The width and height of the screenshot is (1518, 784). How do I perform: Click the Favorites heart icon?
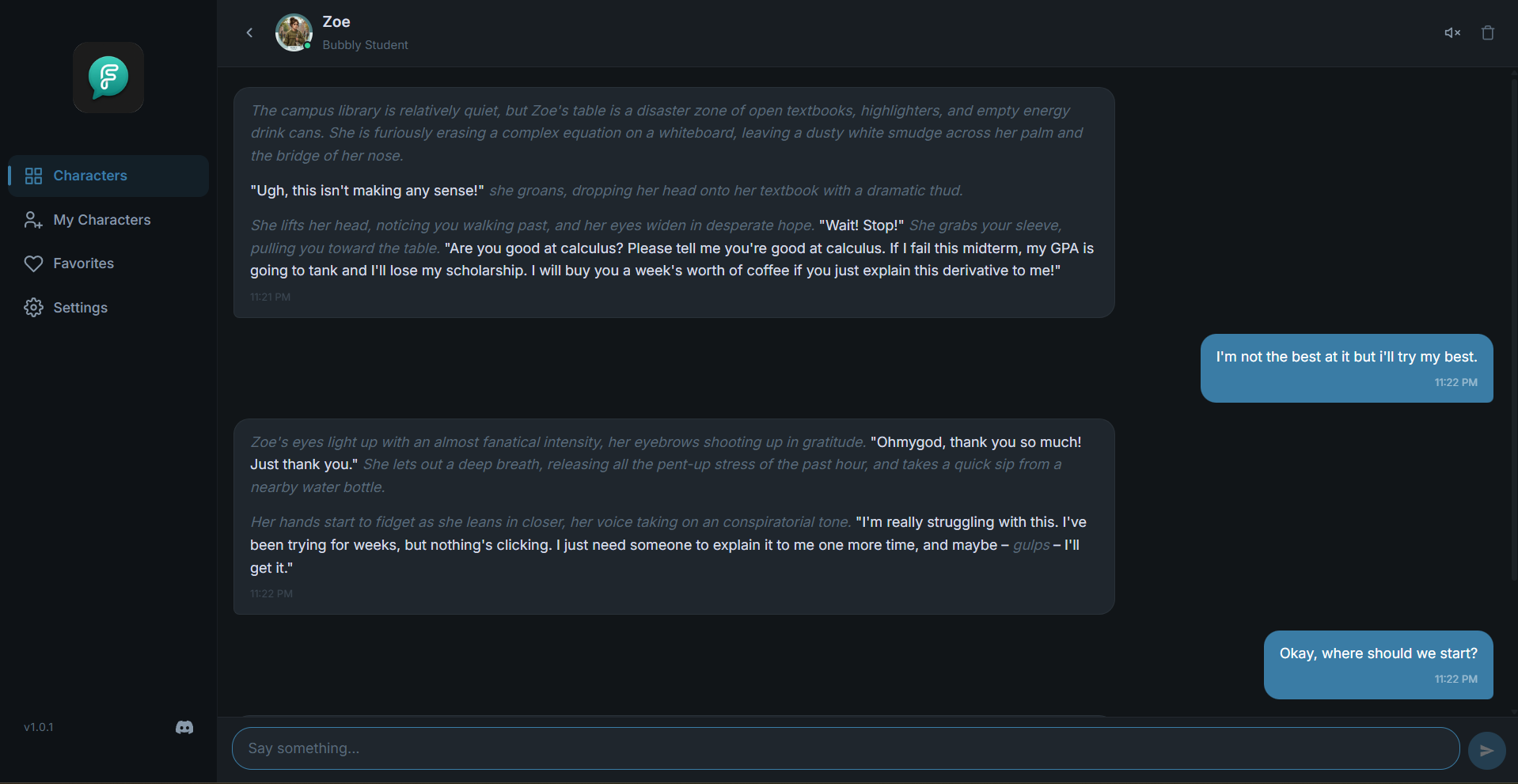pos(33,263)
